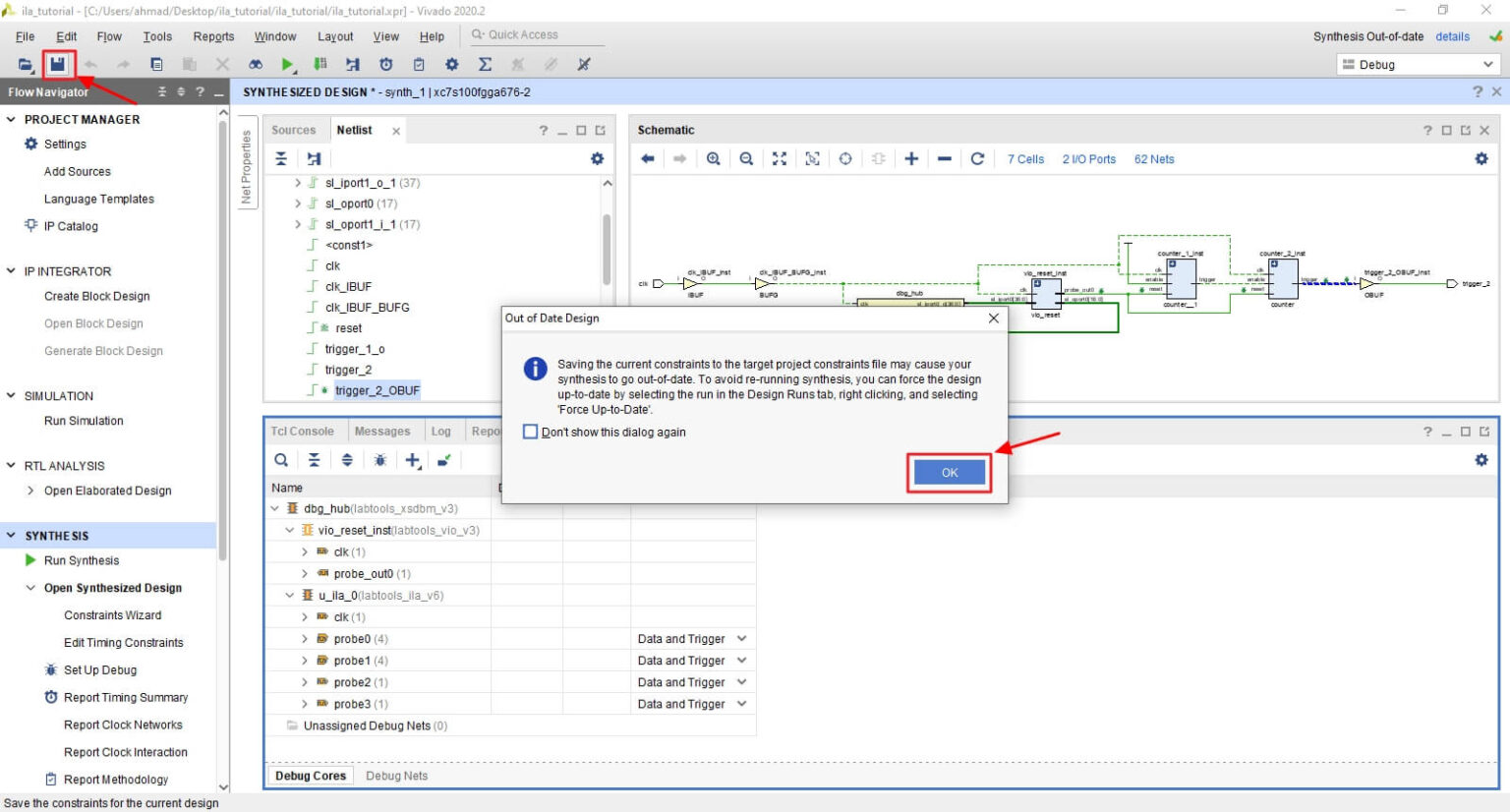Click the Zoom Fit icon in Schematic toolbar
This screenshot has height=812, width=1510.
[780, 159]
